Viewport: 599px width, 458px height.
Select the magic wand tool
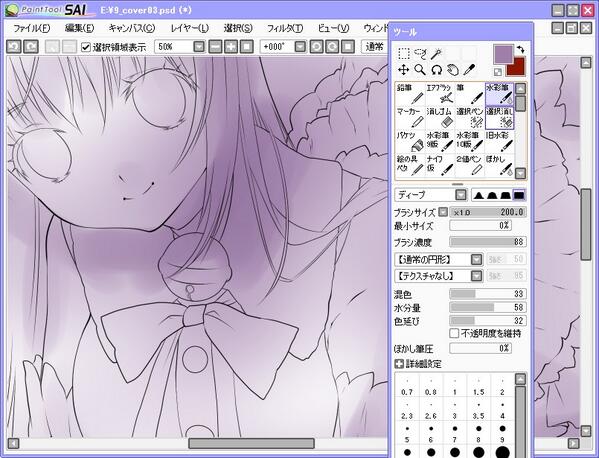pos(436,54)
